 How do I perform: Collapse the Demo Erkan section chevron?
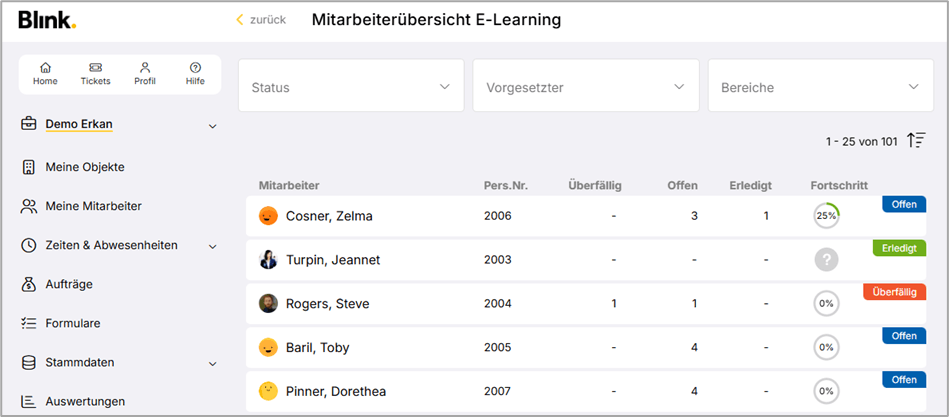(212, 126)
